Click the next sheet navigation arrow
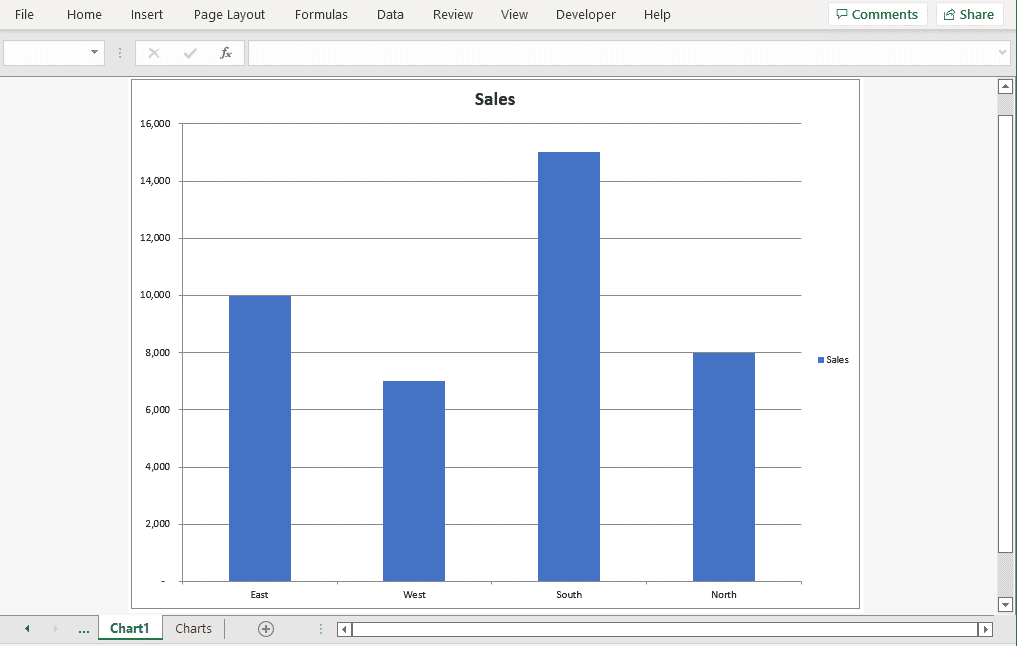The height and width of the screenshot is (646, 1017). [x=55, y=628]
